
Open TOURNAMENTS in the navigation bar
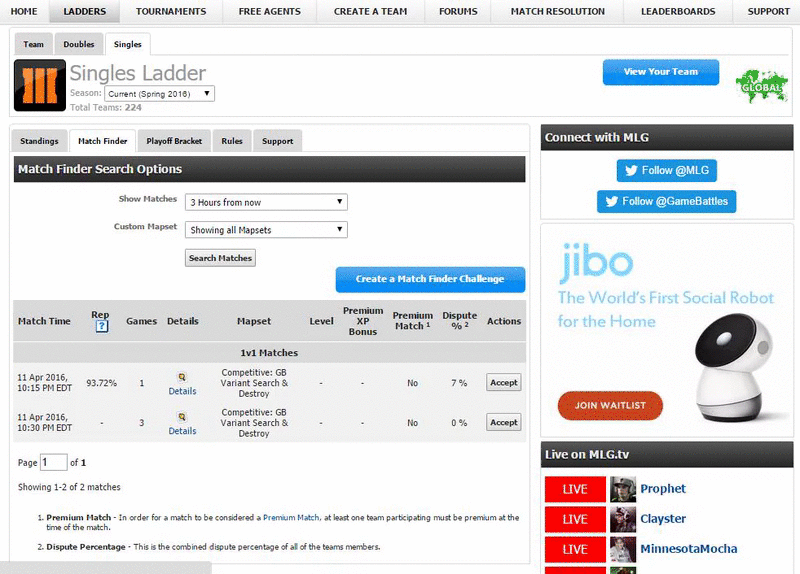pos(171,11)
